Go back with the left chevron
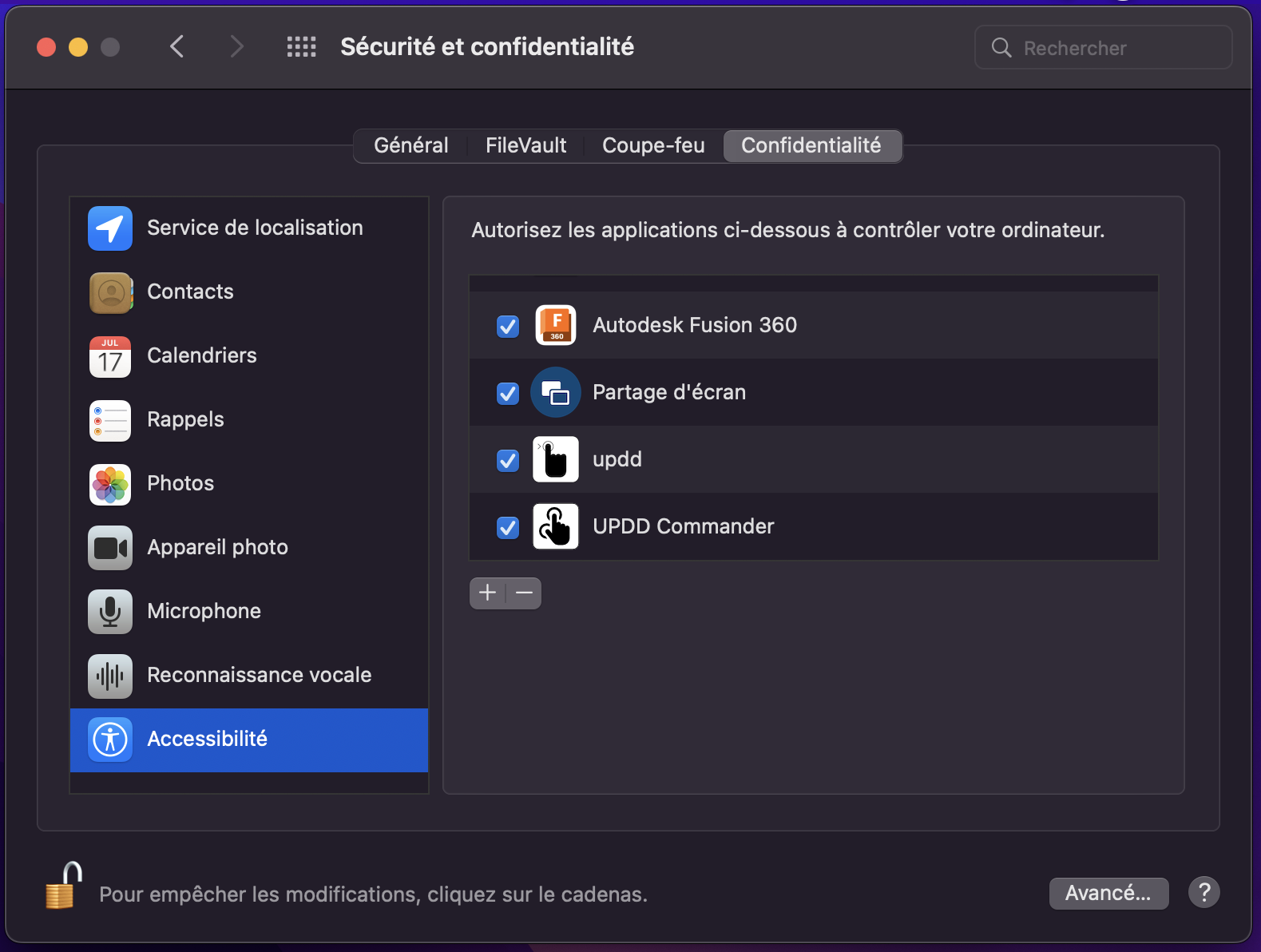This screenshot has width=1261, height=952. tap(177, 47)
